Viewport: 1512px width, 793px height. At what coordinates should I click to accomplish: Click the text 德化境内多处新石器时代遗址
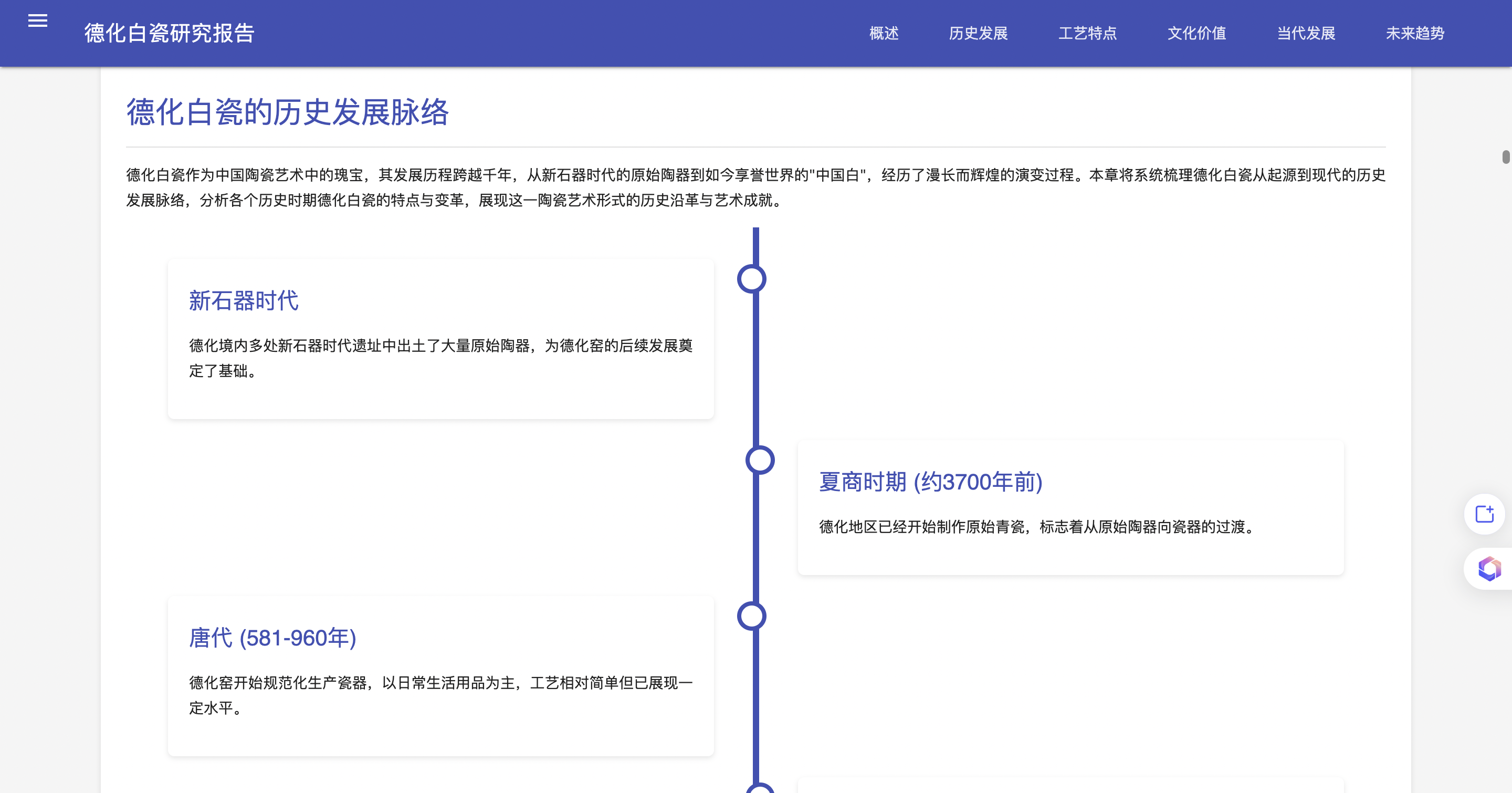pos(285,346)
